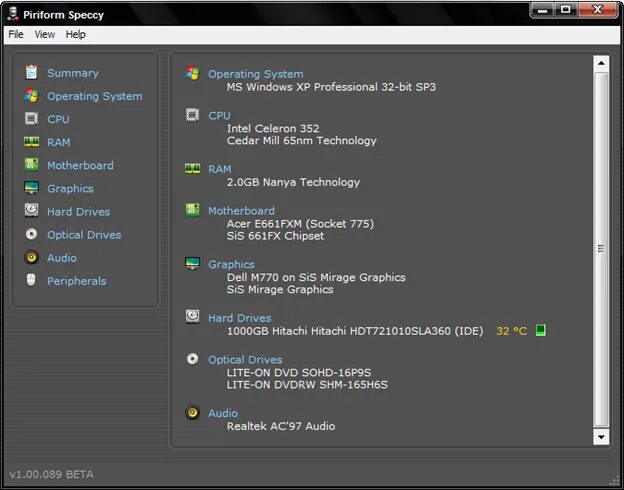This screenshot has width=624, height=490.
Task: Open Motherboard details from sidebar
Action: [x=80, y=166]
